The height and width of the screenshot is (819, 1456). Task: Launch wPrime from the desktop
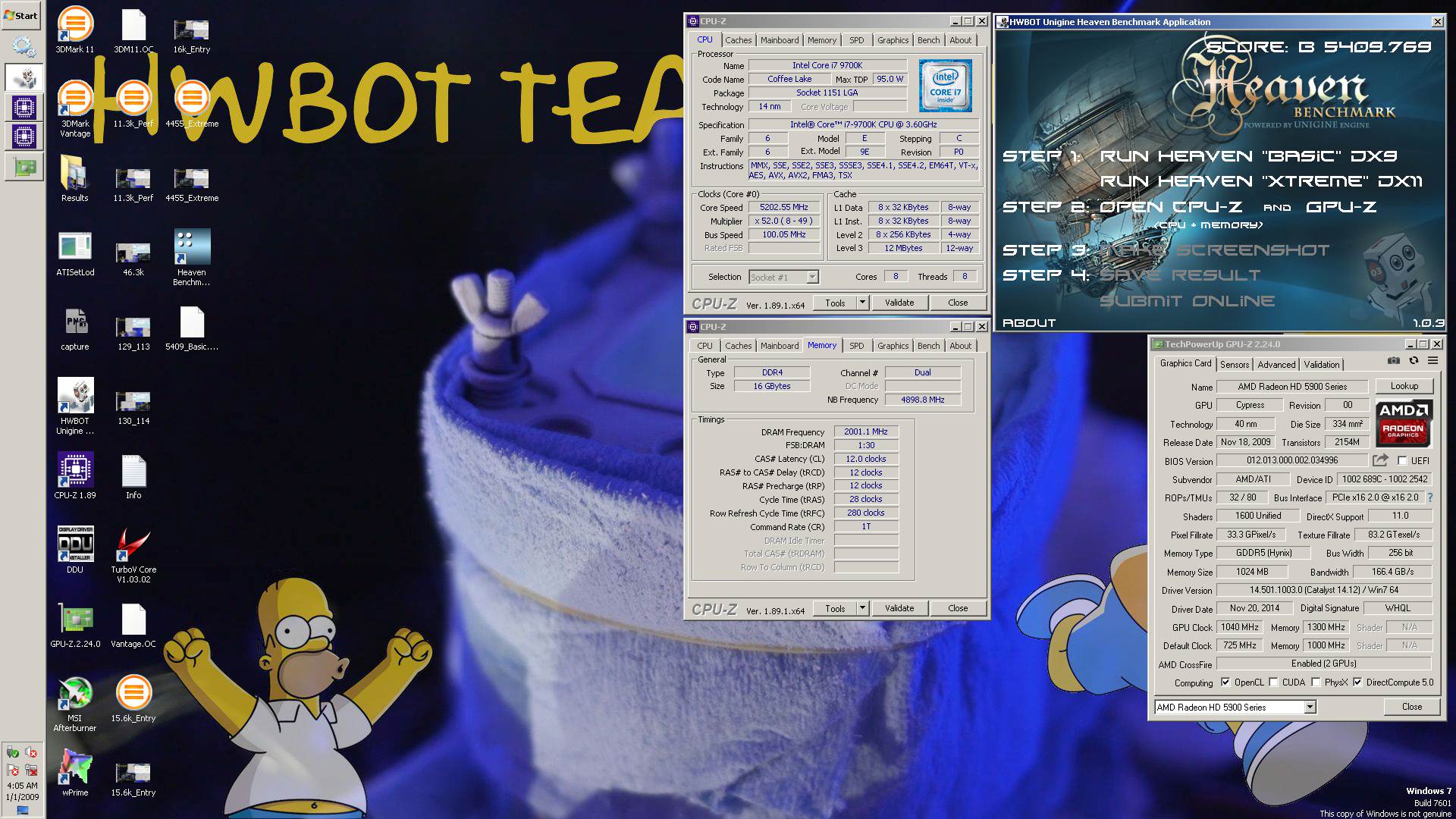[x=75, y=773]
